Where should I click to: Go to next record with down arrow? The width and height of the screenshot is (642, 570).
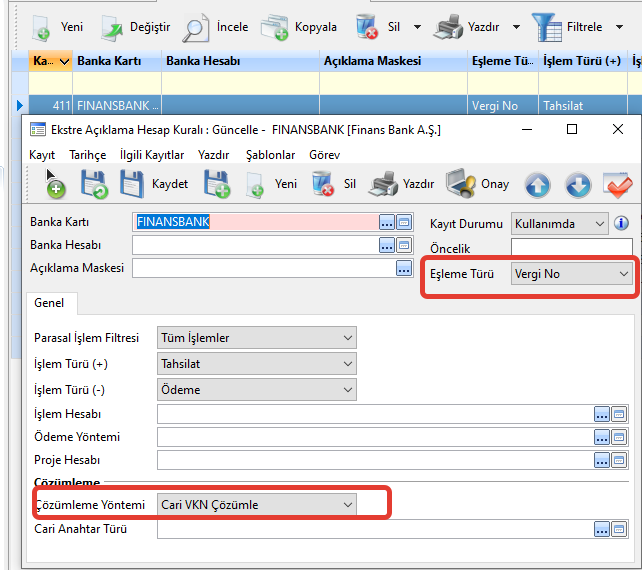point(578,185)
